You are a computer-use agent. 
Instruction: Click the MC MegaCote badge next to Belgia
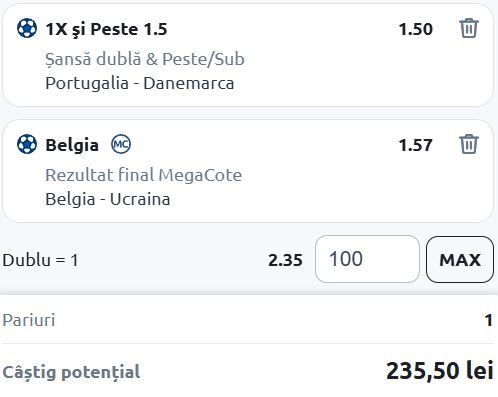point(121,144)
